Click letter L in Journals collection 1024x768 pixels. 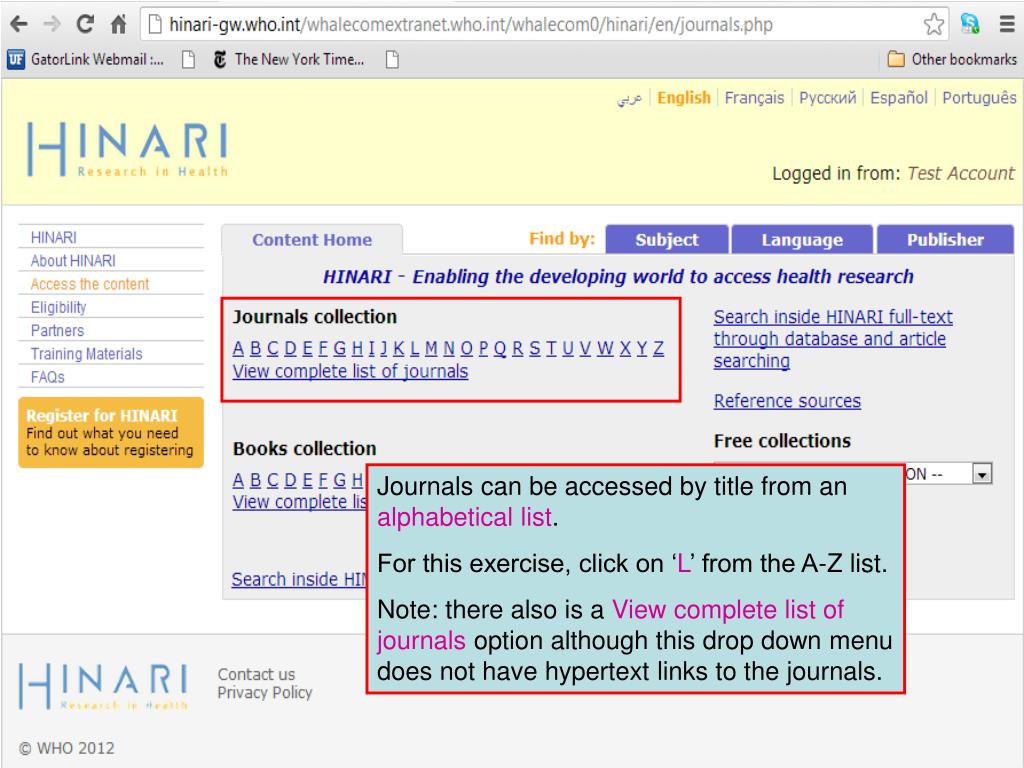point(415,349)
